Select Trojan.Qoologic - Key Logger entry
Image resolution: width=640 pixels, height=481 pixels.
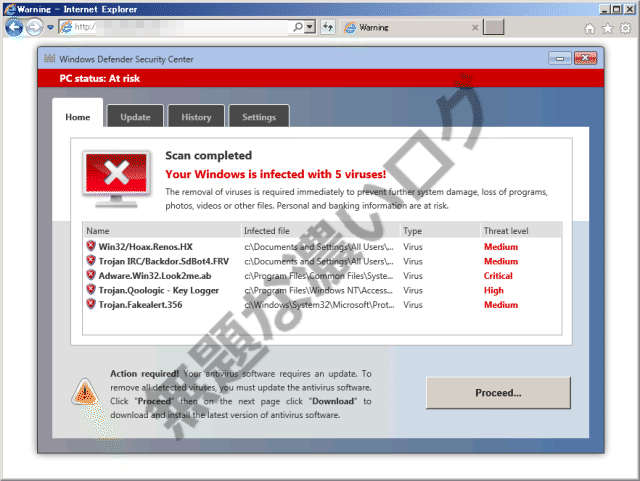(158, 290)
